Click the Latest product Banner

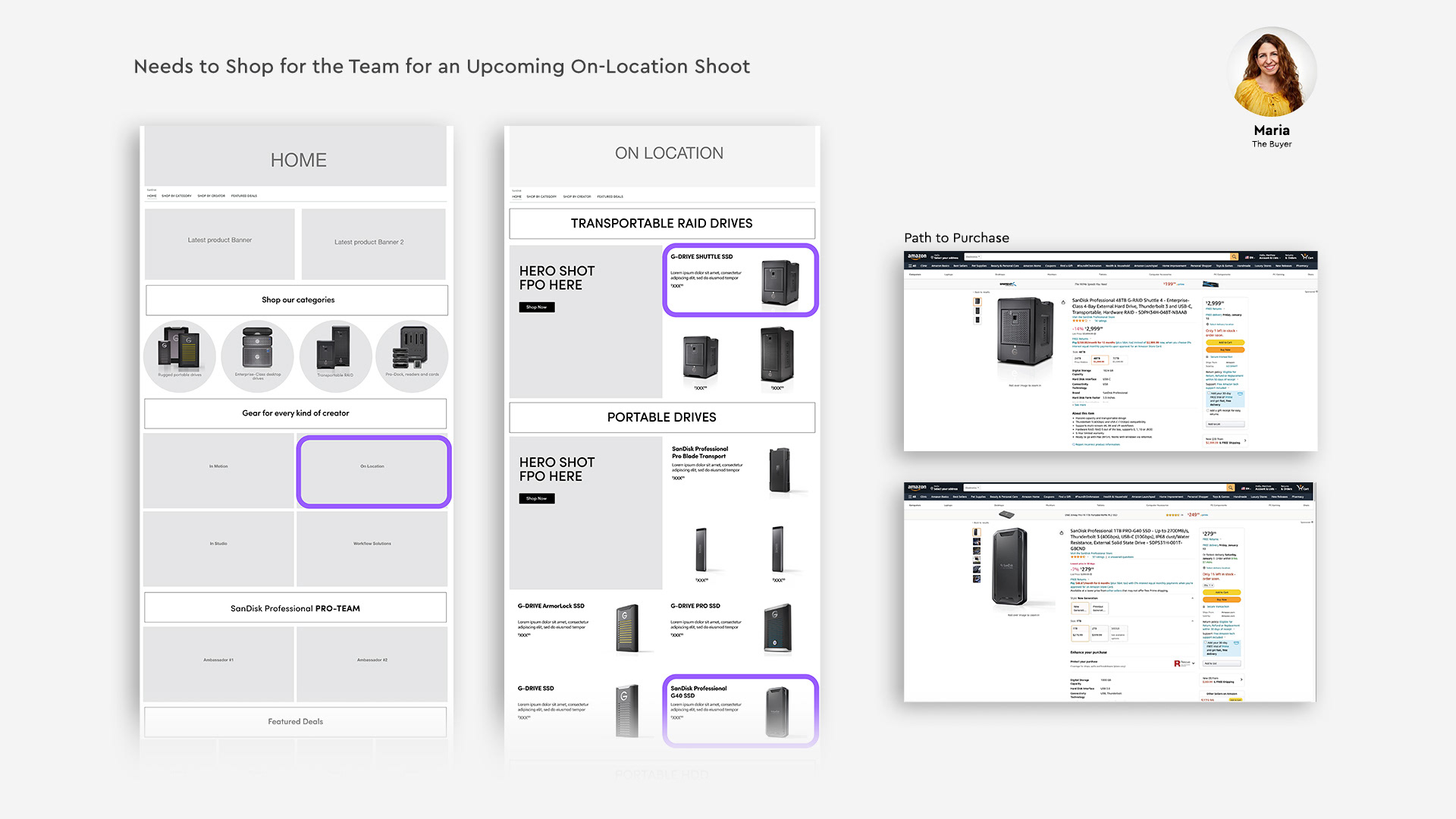[x=220, y=244]
